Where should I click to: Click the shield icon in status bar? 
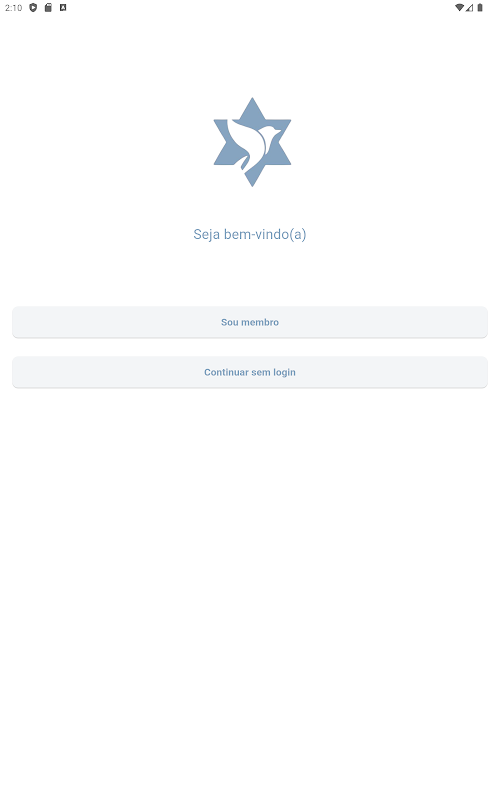[33, 8]
